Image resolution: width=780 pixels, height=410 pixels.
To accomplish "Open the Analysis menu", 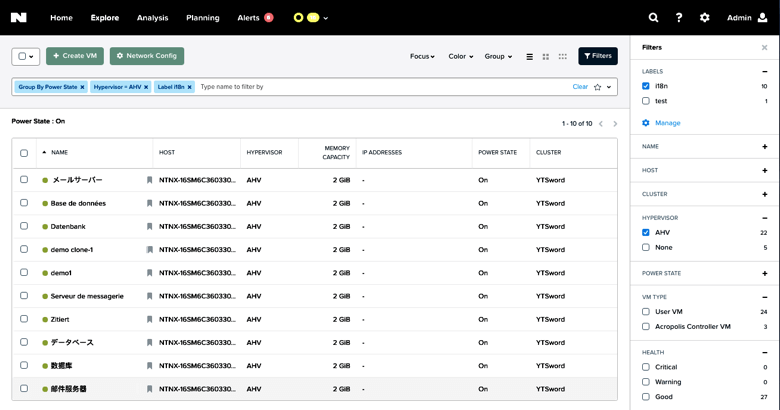I will pos(152,18).
